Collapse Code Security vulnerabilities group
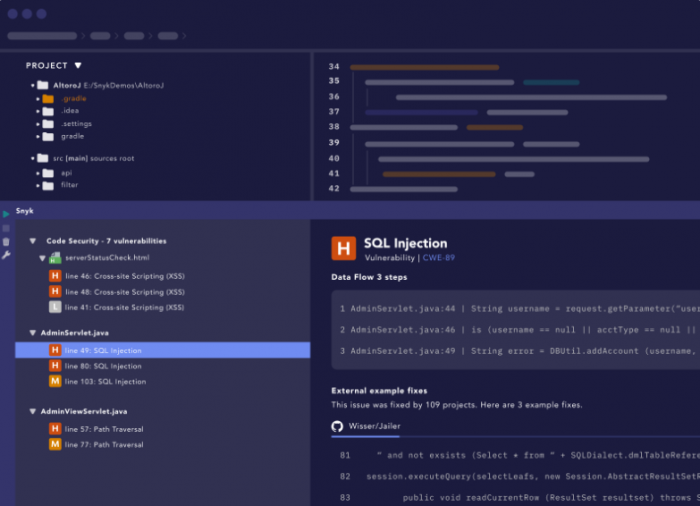 coord(33,241)
